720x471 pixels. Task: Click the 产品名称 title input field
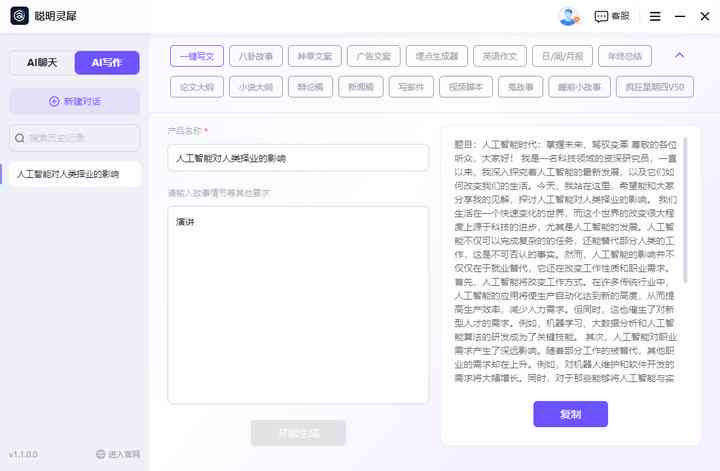click(298, 158)
